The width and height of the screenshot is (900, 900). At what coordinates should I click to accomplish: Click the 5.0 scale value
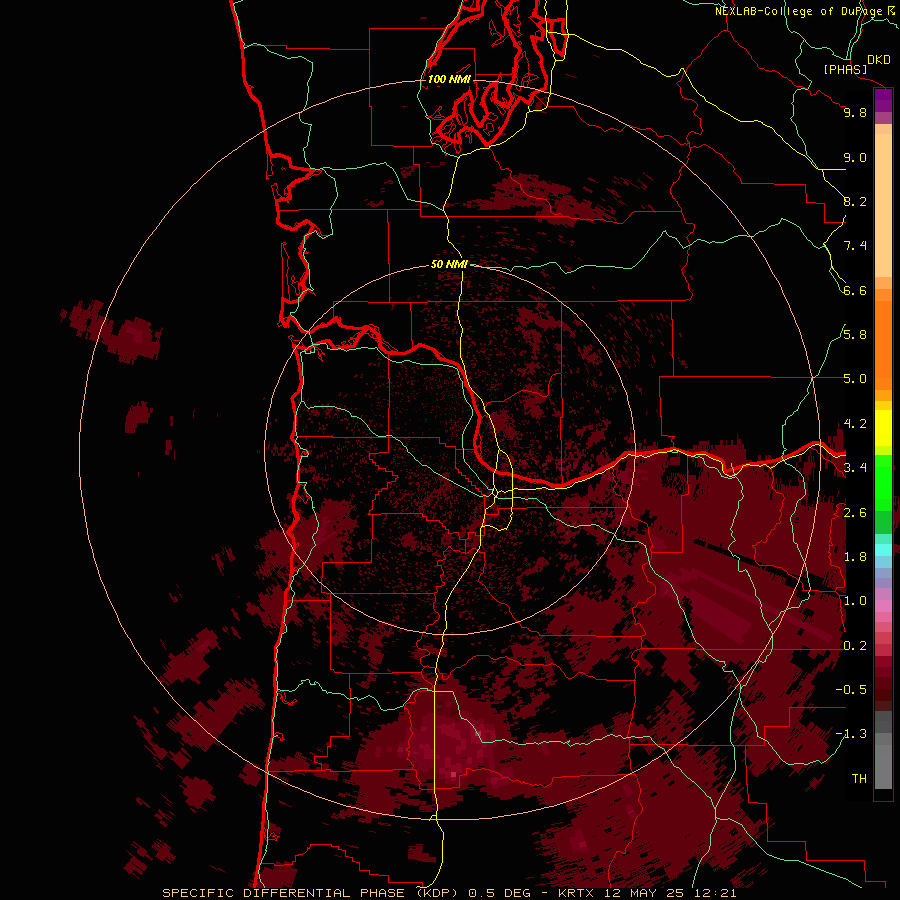point(855,379)
